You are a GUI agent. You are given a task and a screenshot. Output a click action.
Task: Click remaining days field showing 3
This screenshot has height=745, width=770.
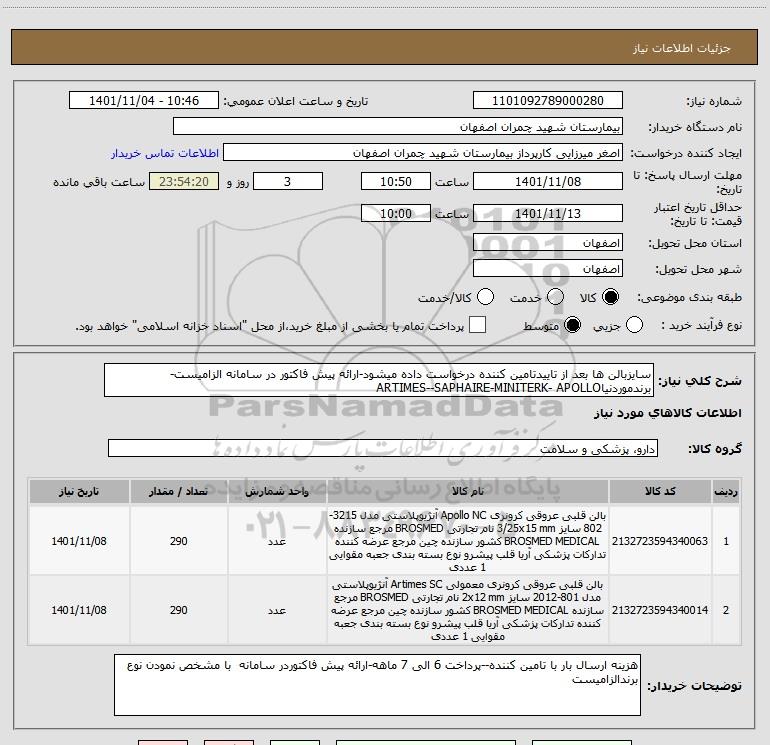click(288, 181)
